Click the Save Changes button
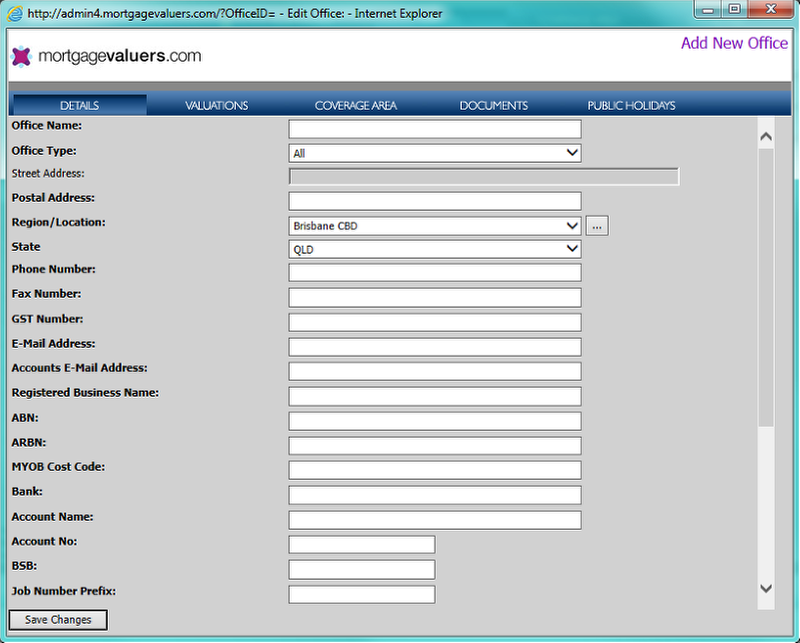Screen dimensions: 800x643 [x=58, y=620]
